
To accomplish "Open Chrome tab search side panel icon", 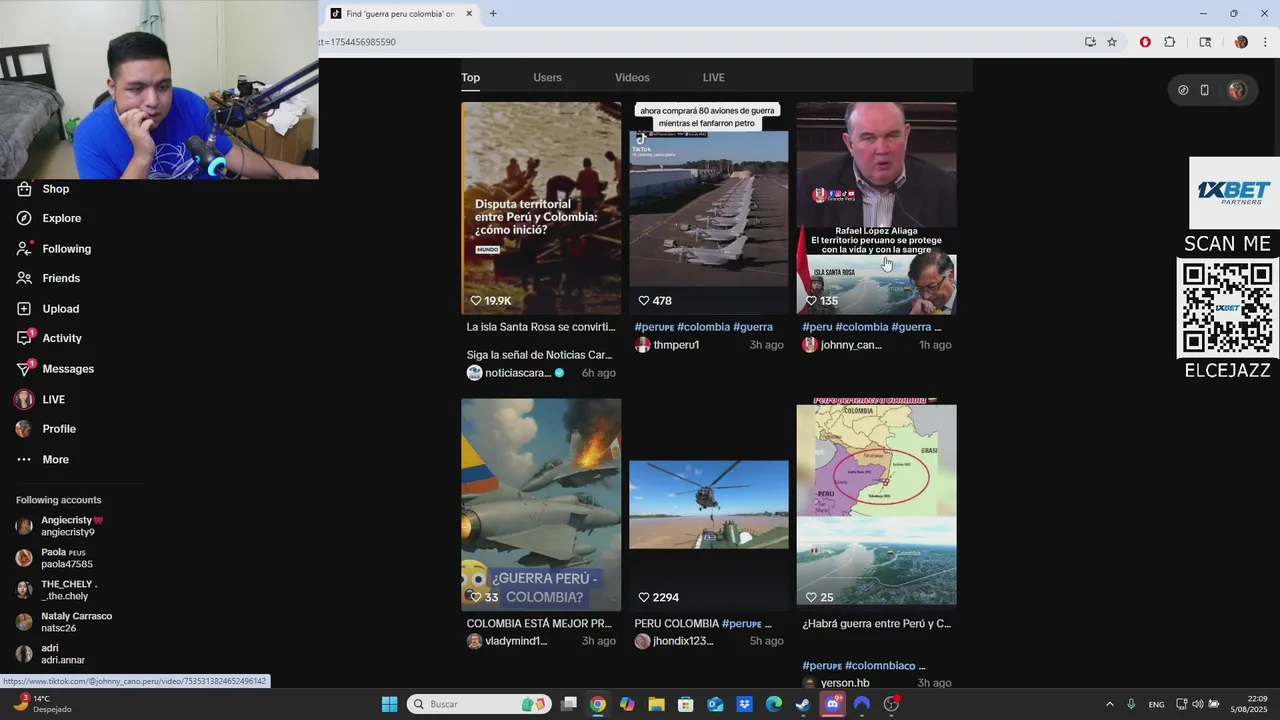I will [x=1205, y=42].
